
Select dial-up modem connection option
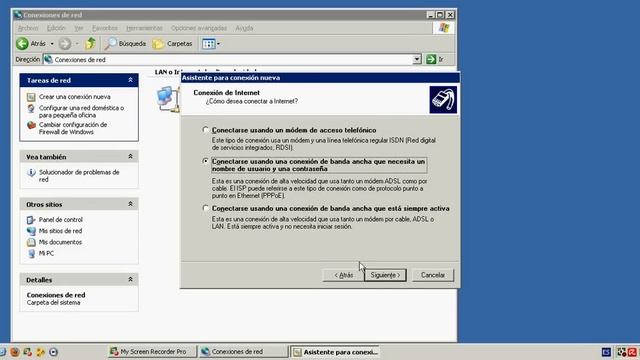click(x=205, y=130)
